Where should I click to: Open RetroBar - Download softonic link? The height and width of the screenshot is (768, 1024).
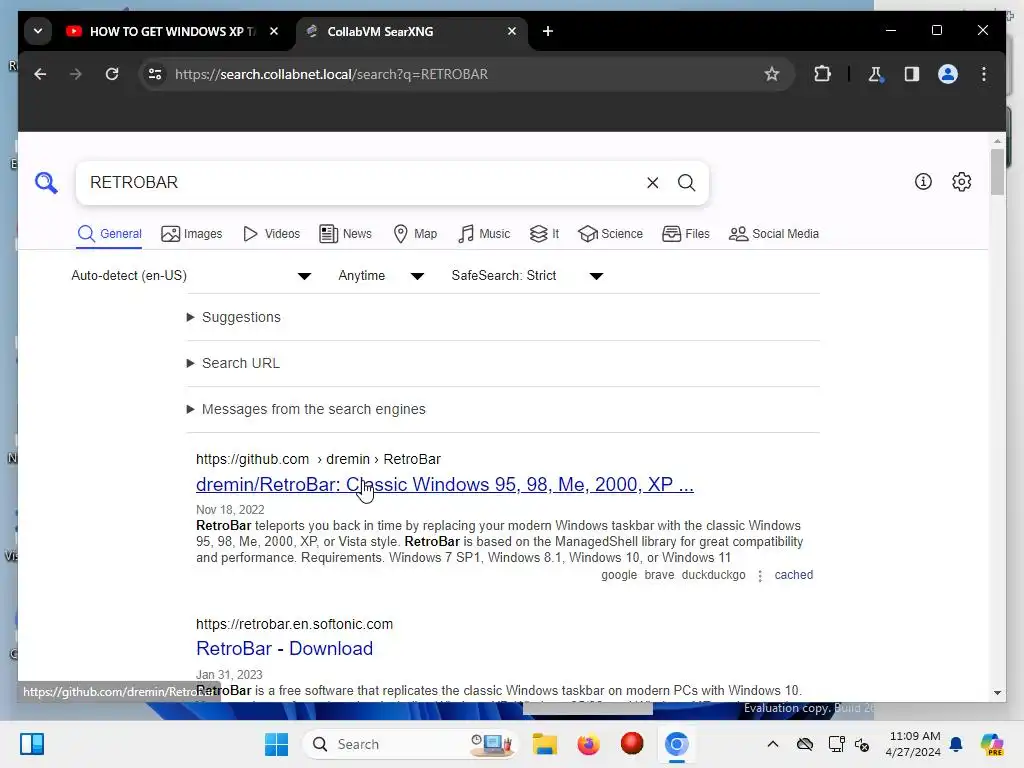click(285, 648)
